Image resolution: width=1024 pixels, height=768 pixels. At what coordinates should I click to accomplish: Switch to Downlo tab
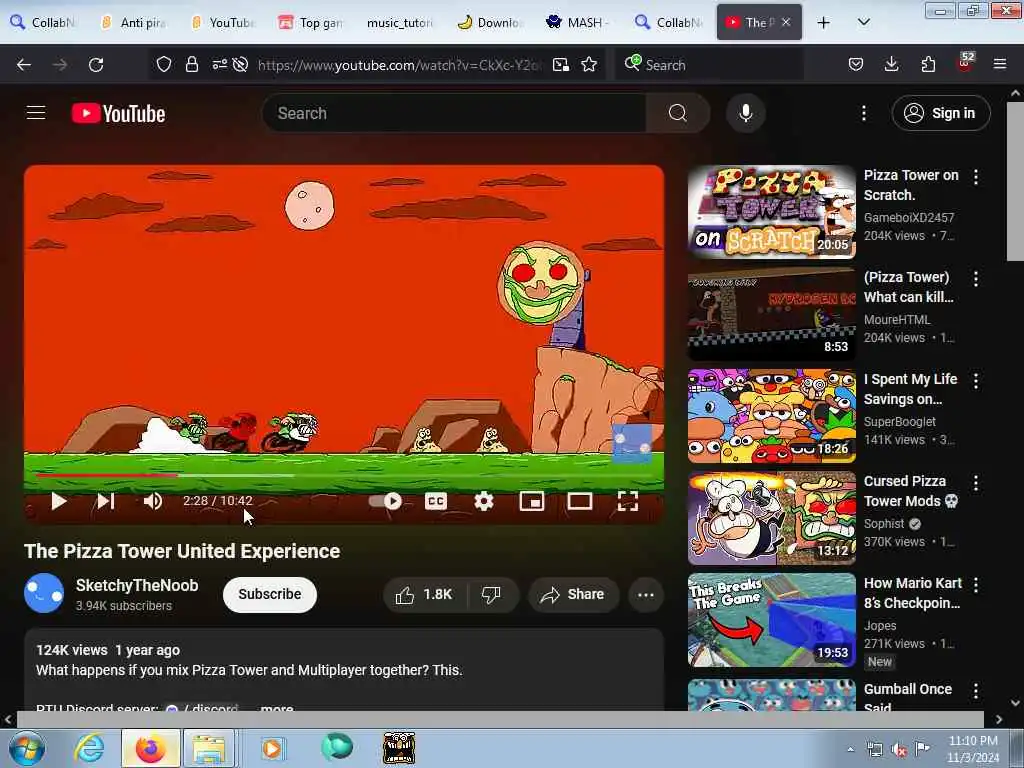tap(491, 22)
